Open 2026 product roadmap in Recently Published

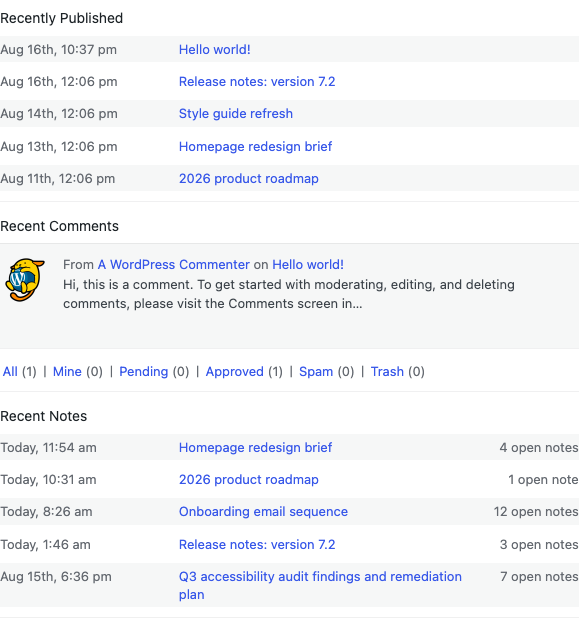[249, 179]
